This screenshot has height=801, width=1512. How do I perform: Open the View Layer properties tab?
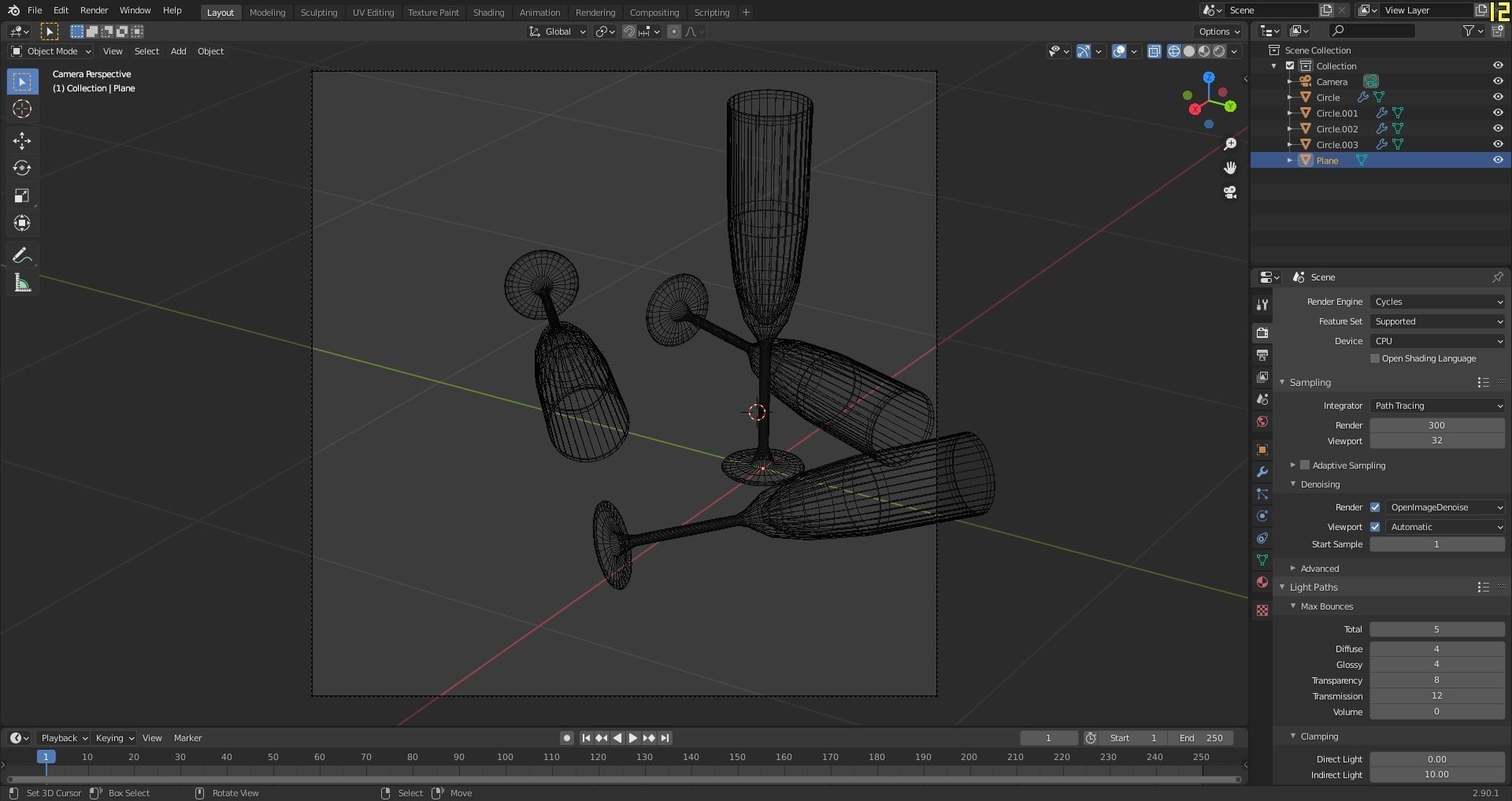[1262, 377]
